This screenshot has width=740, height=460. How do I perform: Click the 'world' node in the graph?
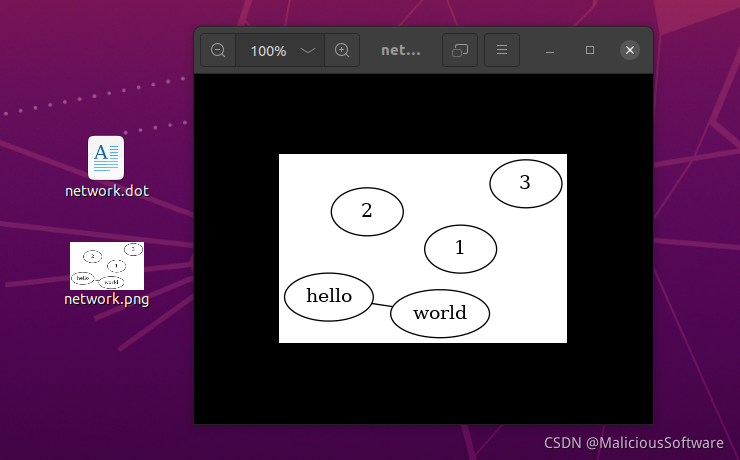[x=440, y=313]
